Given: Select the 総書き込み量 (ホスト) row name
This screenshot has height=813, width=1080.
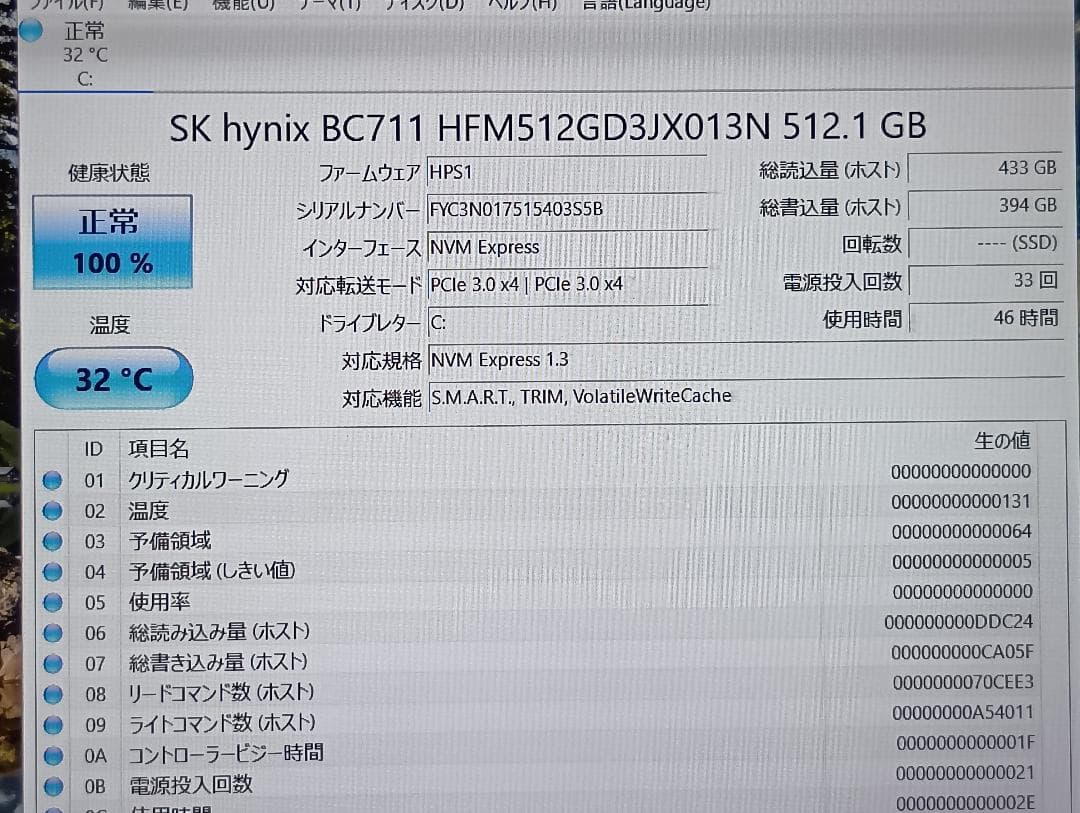Looking at the screenshot, I should coord(218,663).
